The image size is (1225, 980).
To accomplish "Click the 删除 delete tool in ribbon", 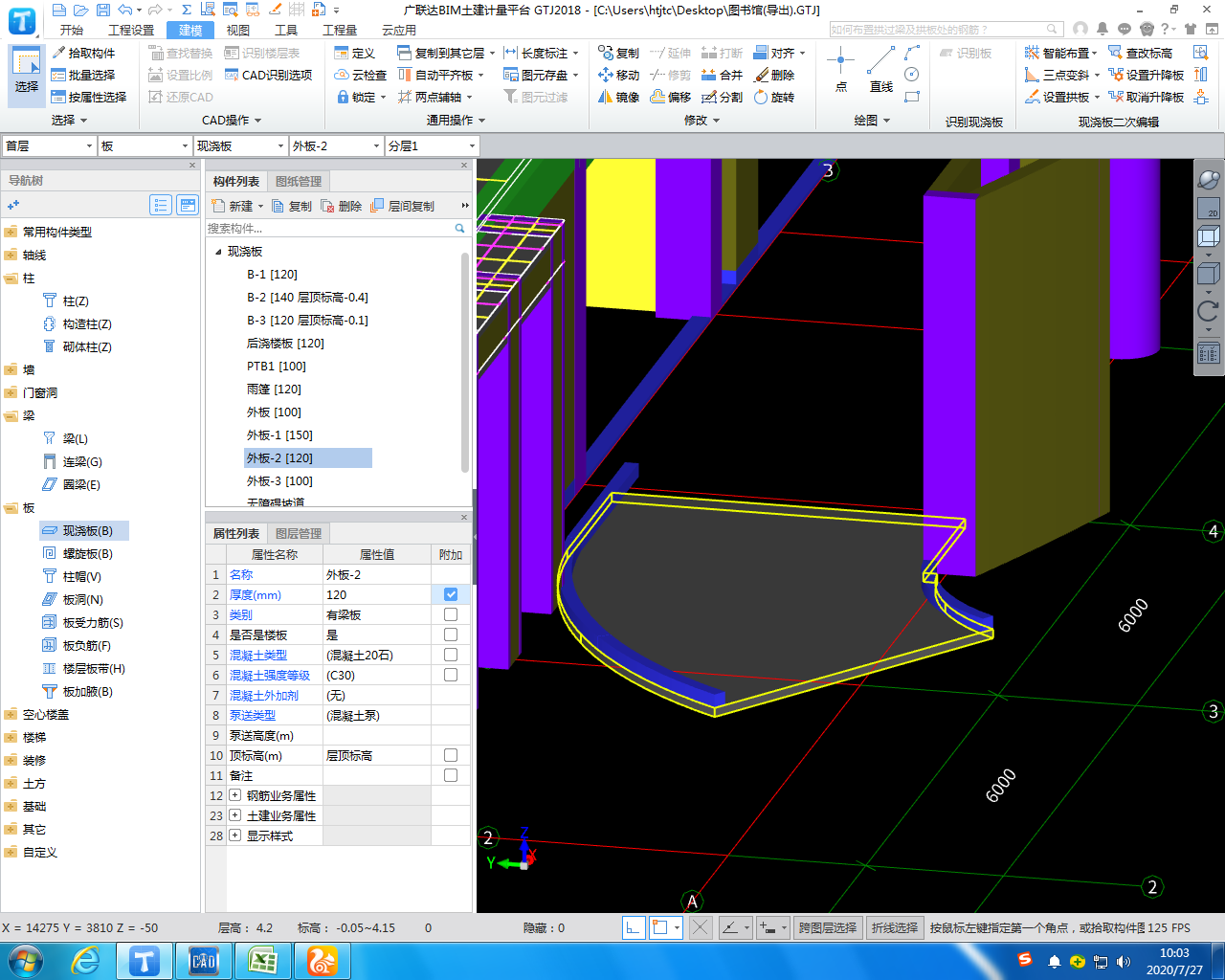I will (774, 75).
